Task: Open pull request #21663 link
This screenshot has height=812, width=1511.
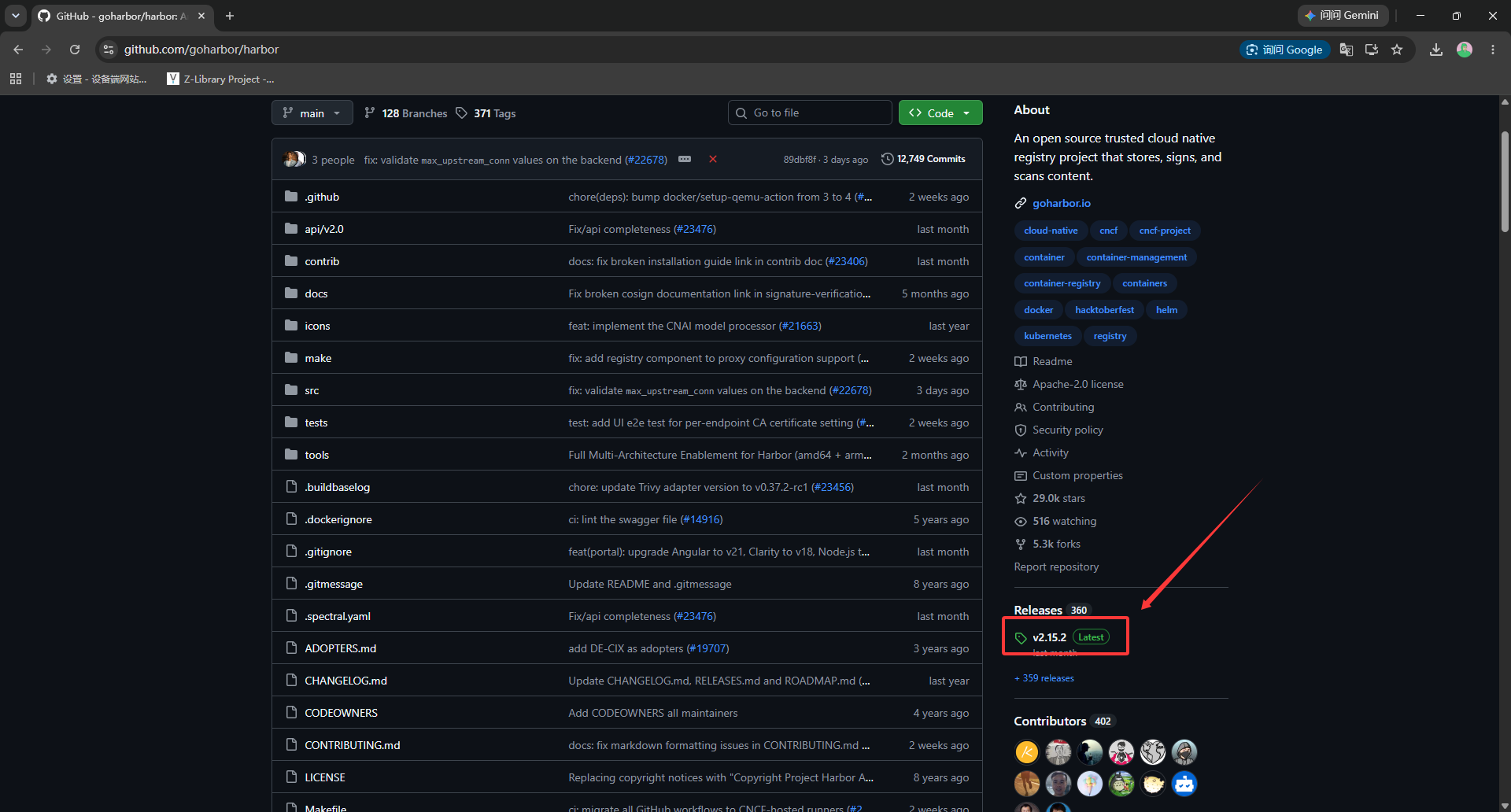Action: click(800, 326)
